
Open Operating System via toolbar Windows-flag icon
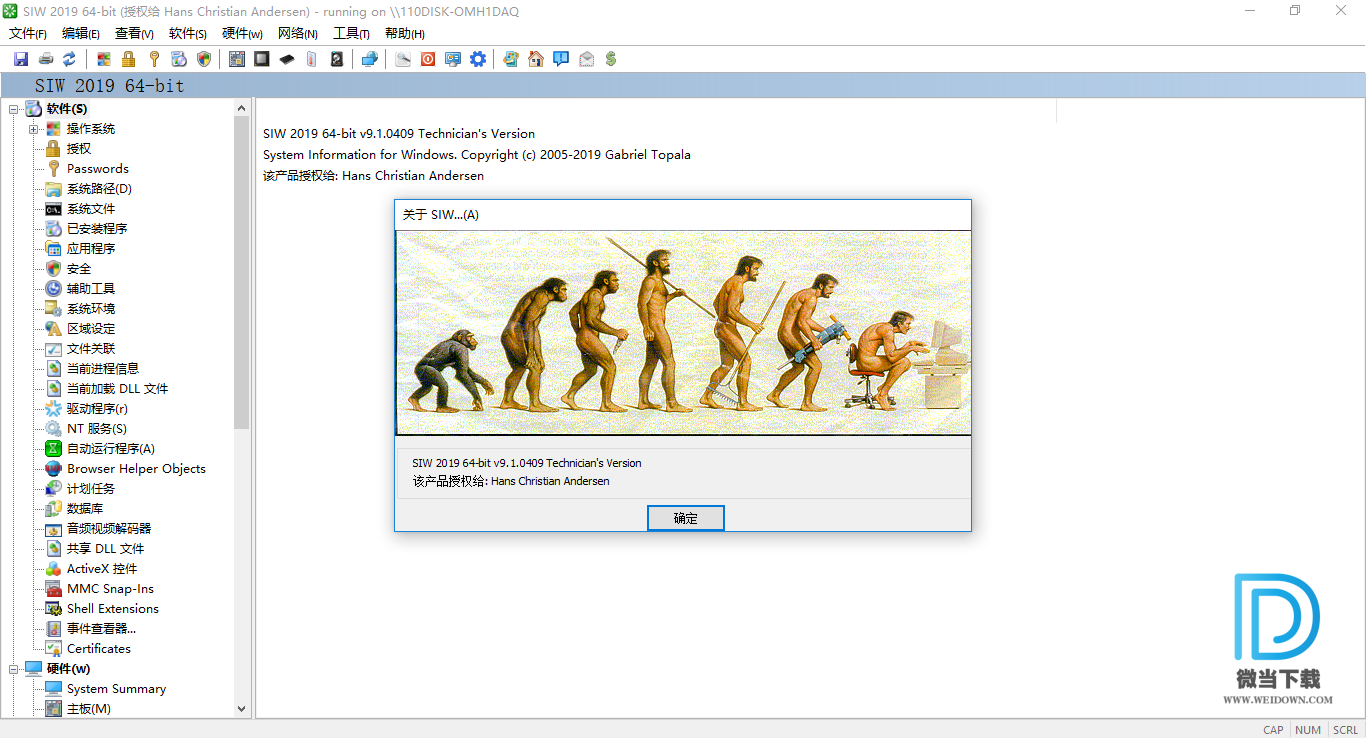click(x=104, y=59)
